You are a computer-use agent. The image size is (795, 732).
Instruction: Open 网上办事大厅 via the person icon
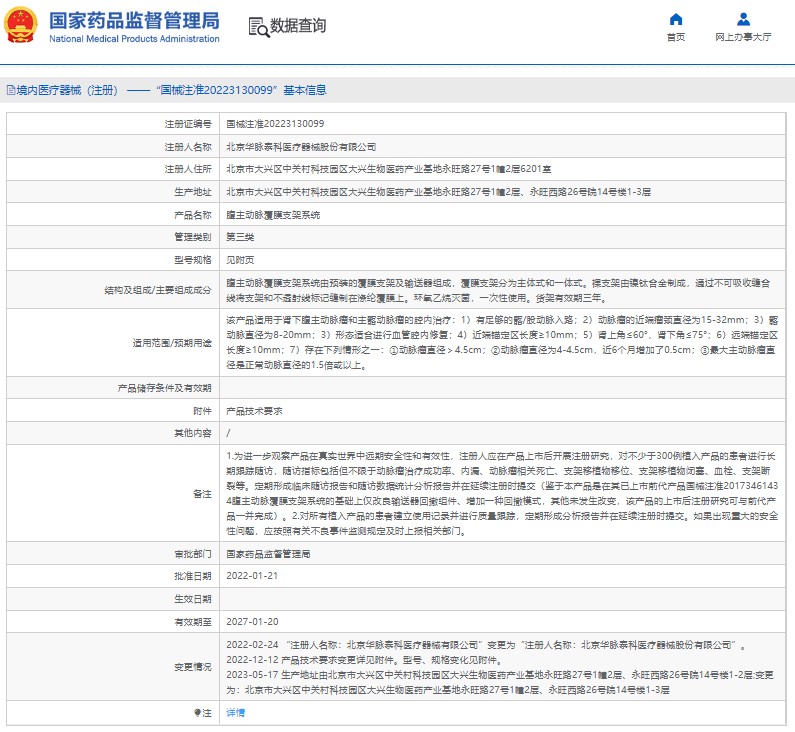[743, 20]
